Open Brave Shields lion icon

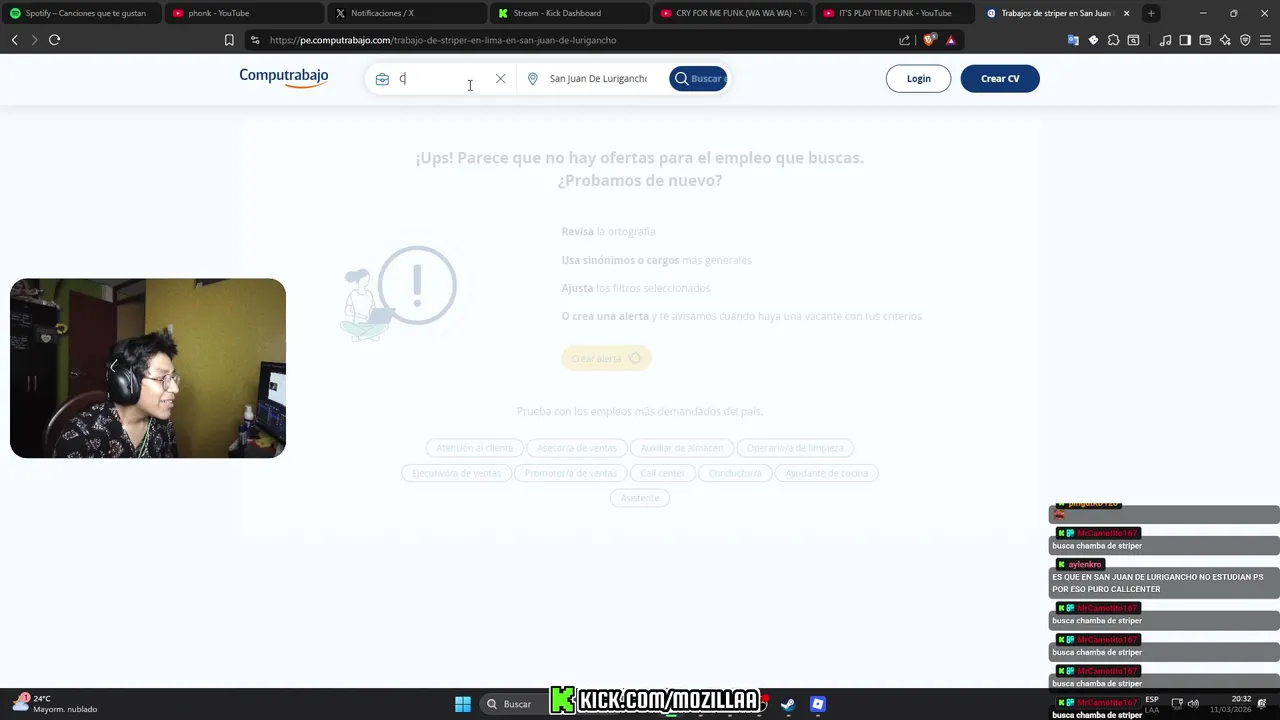(x=929, y=40)
